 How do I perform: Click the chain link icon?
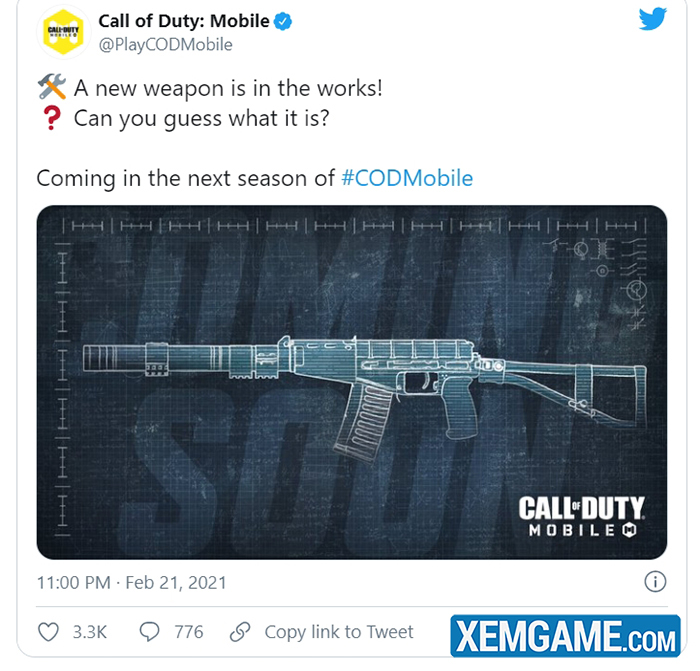pyautogui.click(x=240, y=632)
